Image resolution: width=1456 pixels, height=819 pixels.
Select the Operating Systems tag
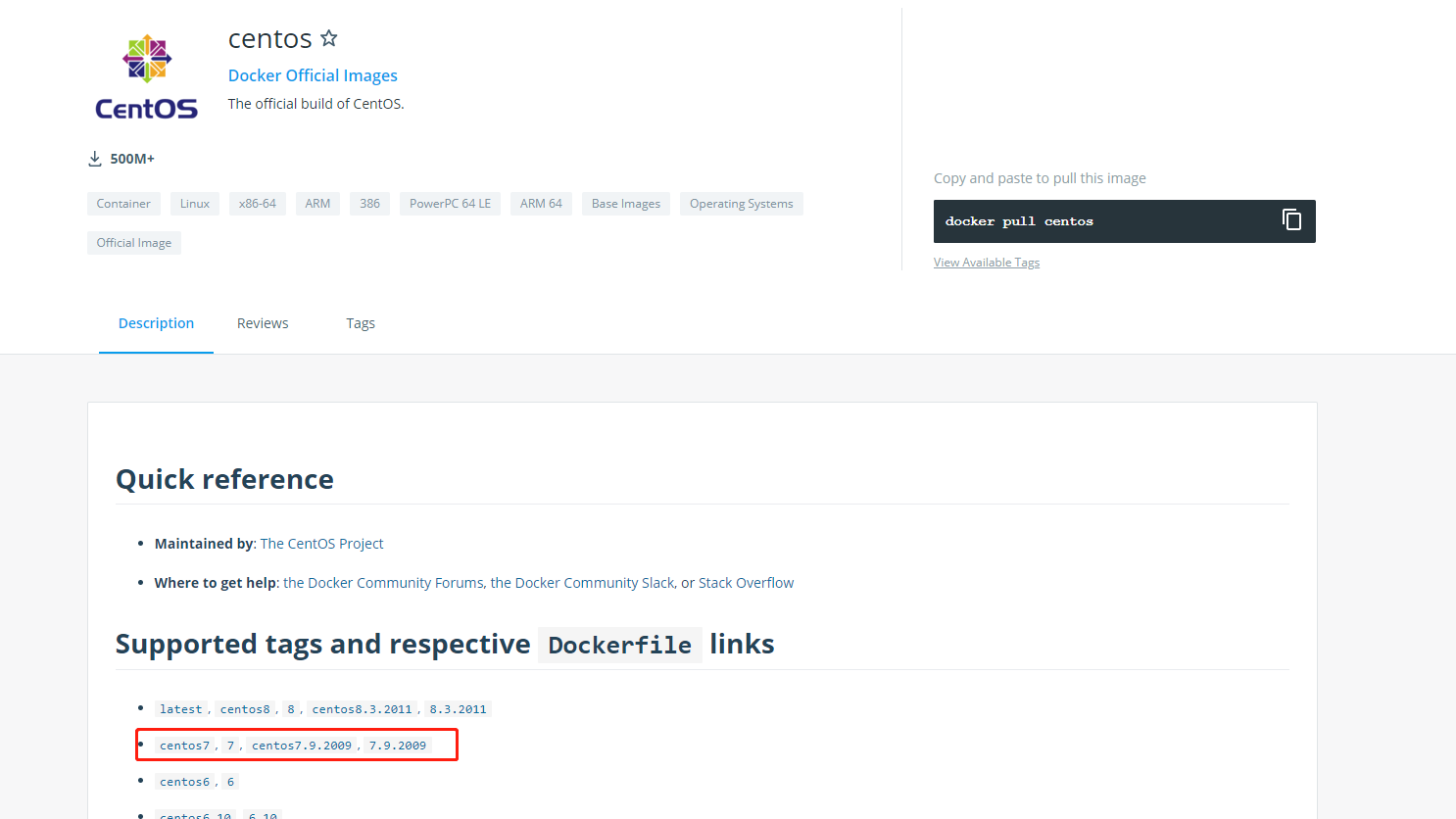point(742,204)
